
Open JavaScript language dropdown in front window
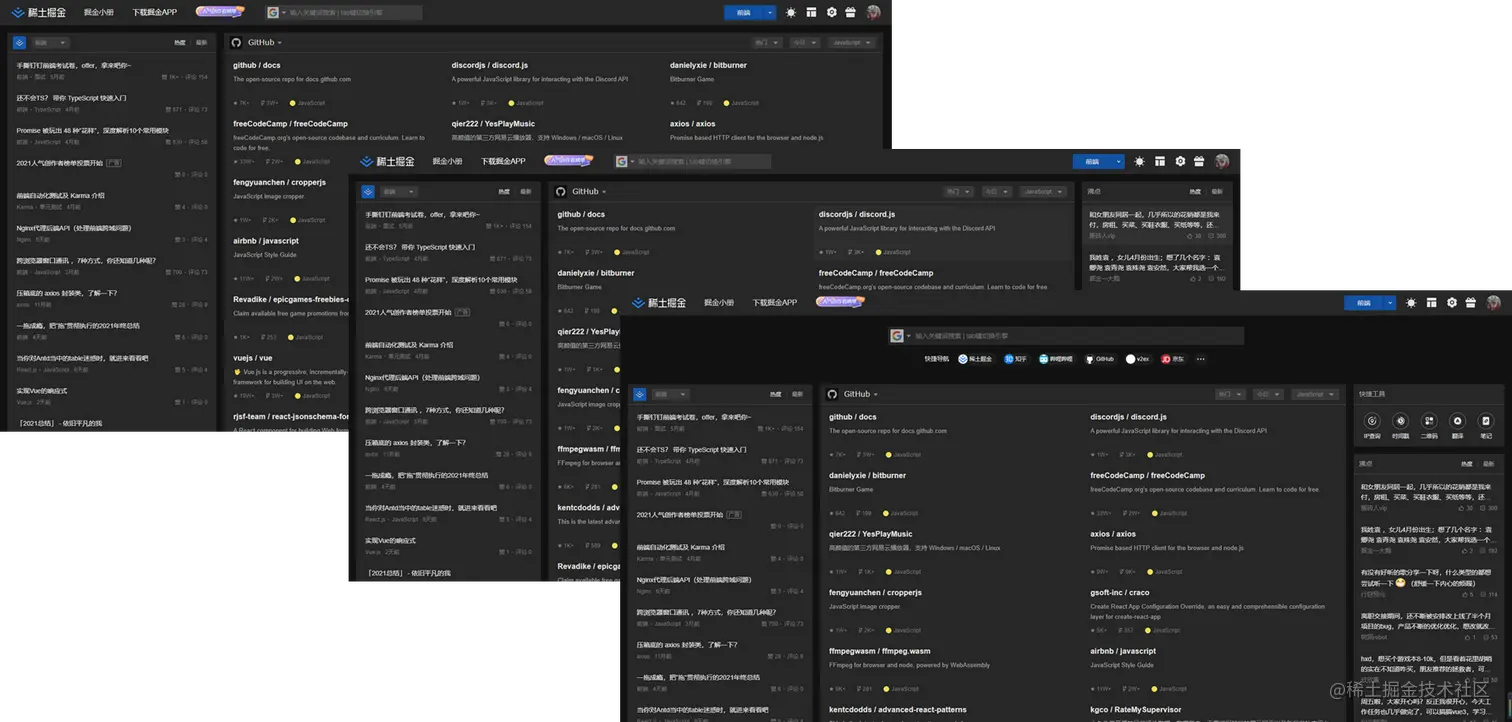[x=1315, y=394]
